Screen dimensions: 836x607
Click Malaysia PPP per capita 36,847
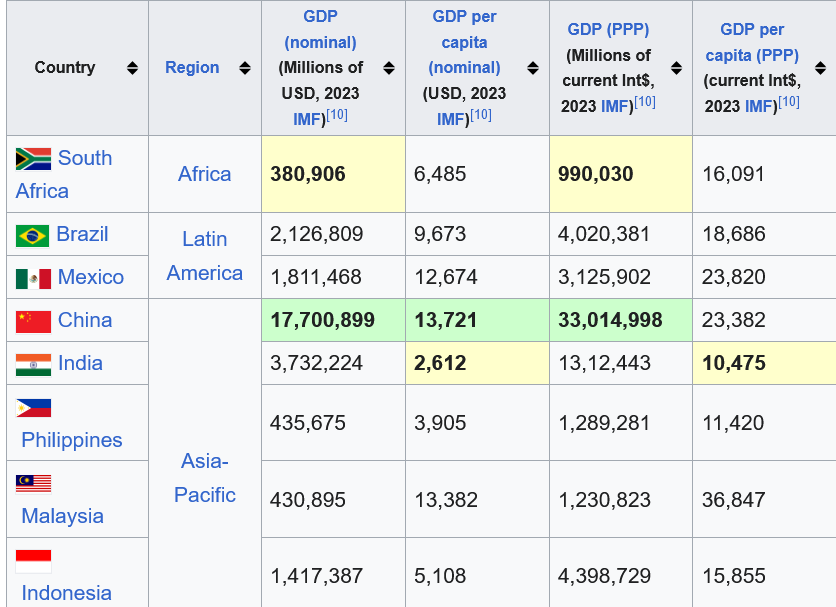734,500
